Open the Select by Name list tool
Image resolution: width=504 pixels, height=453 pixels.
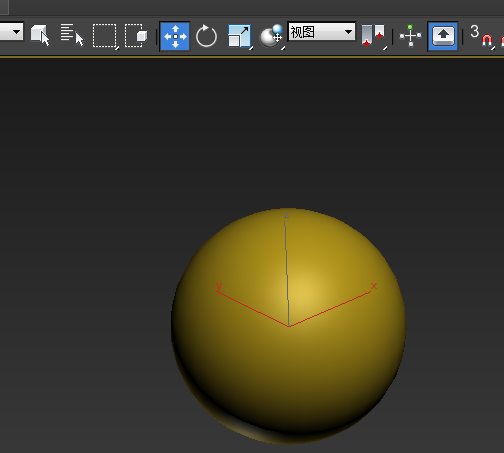72,35
